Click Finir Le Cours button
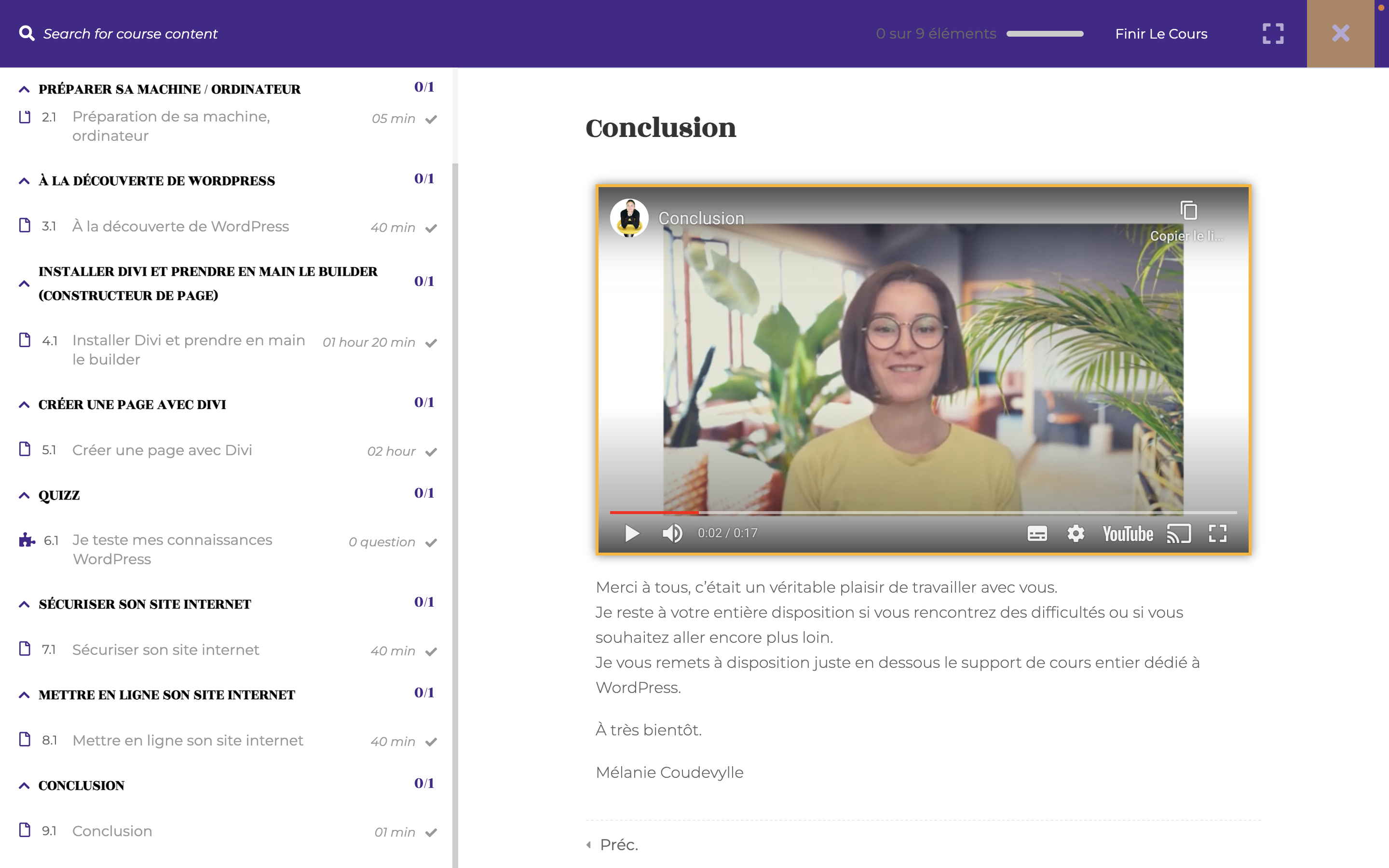 click(1160, 33)
